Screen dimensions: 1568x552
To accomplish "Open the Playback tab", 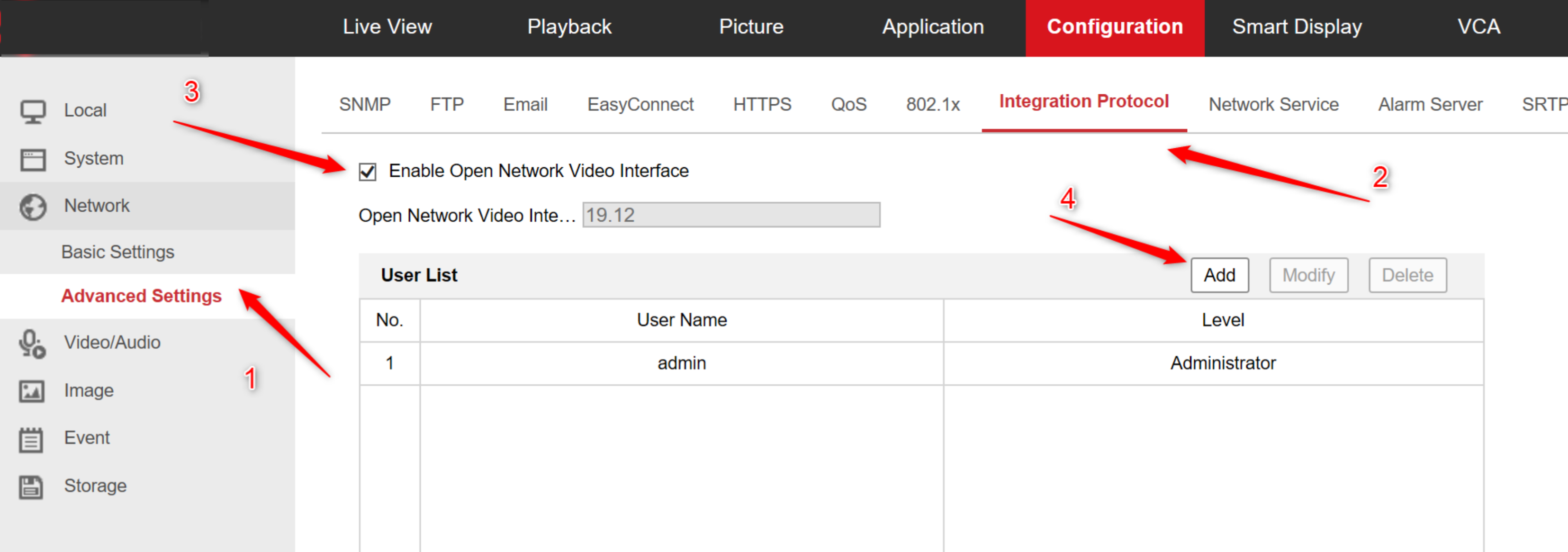I will (569, 26).
